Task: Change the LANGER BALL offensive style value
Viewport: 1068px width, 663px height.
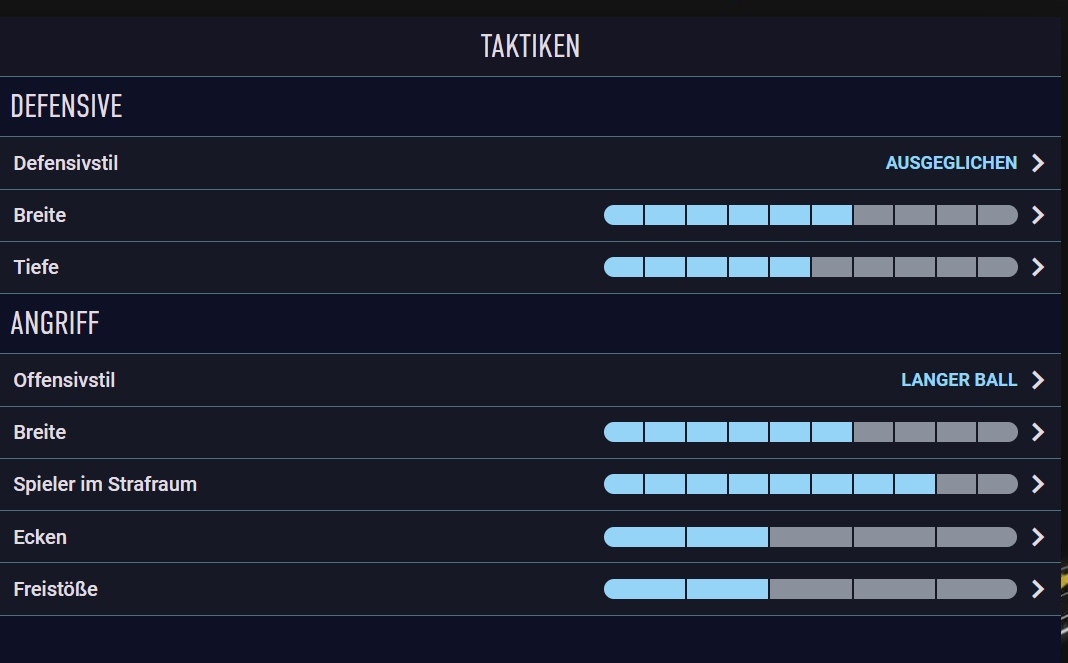Action: click(x=959, y=380)
